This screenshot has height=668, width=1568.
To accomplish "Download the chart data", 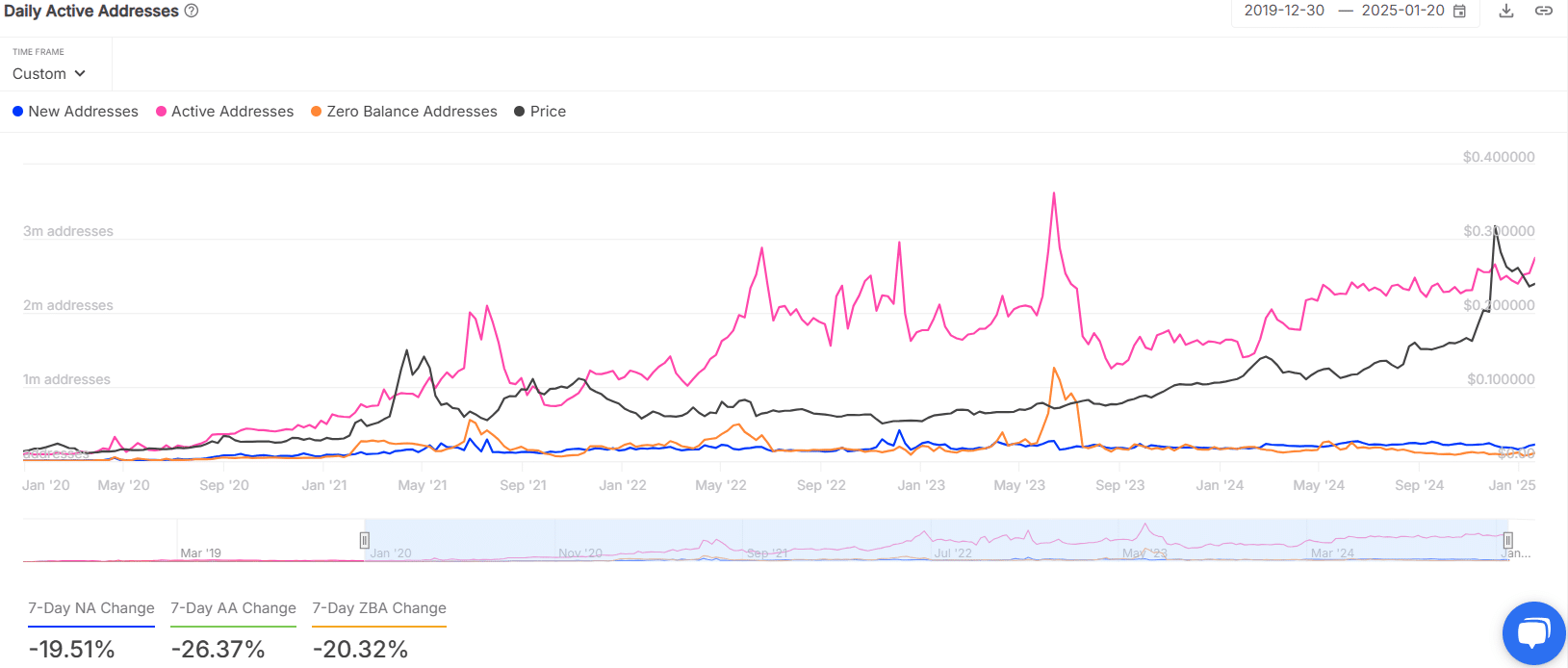I will 1506,11.
